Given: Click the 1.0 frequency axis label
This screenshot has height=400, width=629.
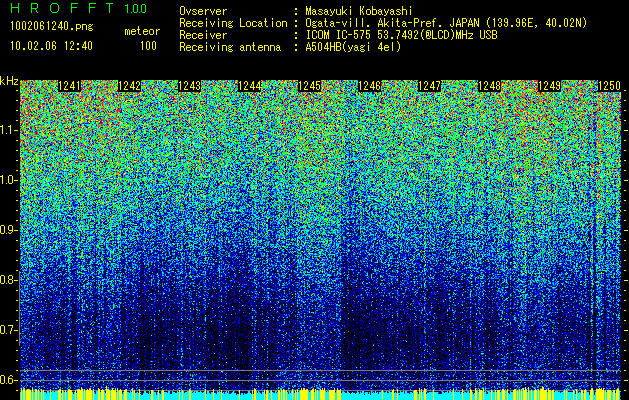Looking at the screenshot, I should pyautogui.click(x=9, y=180).
